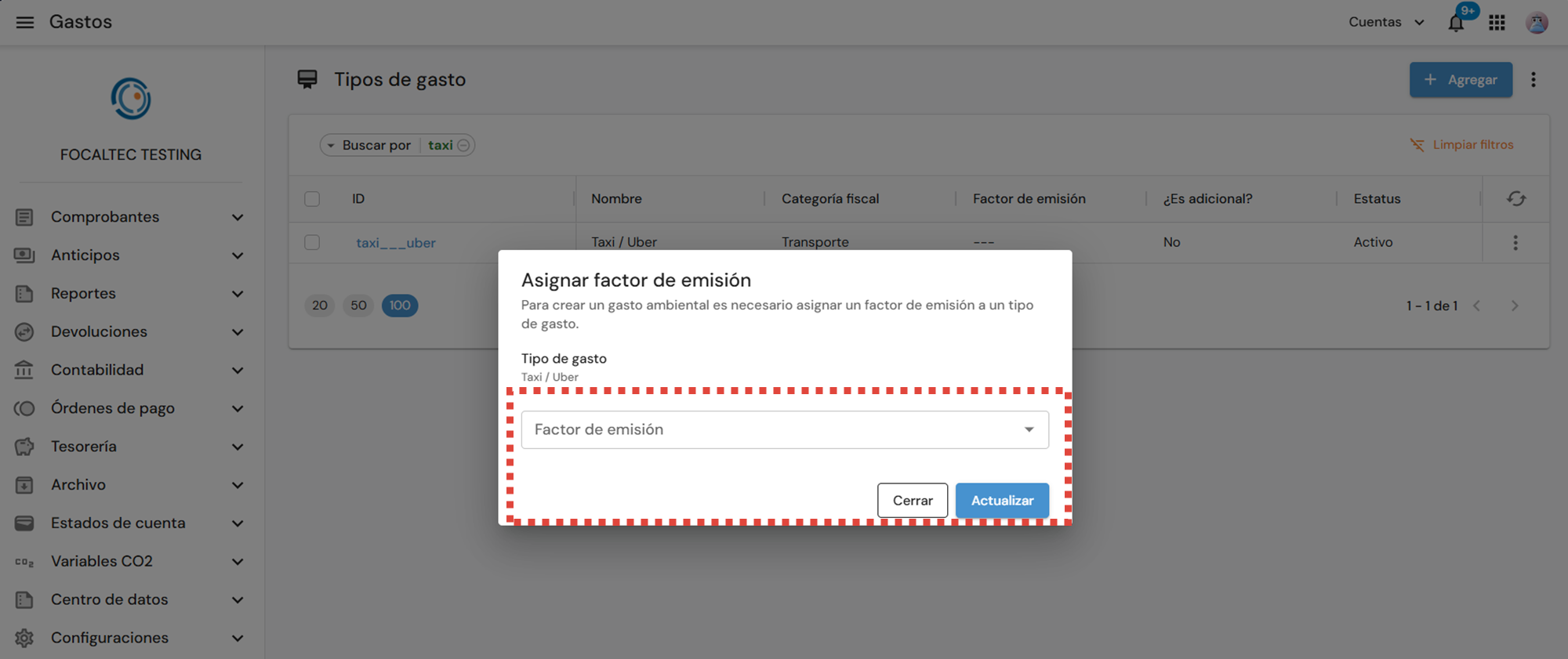Show 20 rows per page
Viewport: 1568px width, 659px height.
pyautogui.click(x=320, y=306)
